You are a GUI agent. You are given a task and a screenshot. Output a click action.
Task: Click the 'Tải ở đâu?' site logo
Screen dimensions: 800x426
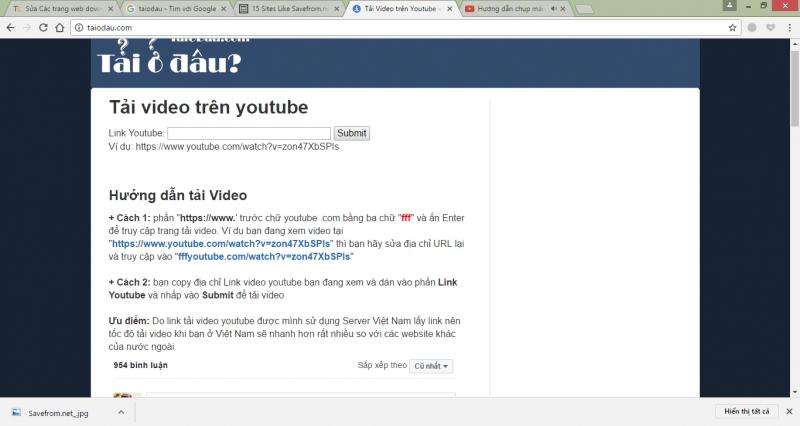pos(168,62)
